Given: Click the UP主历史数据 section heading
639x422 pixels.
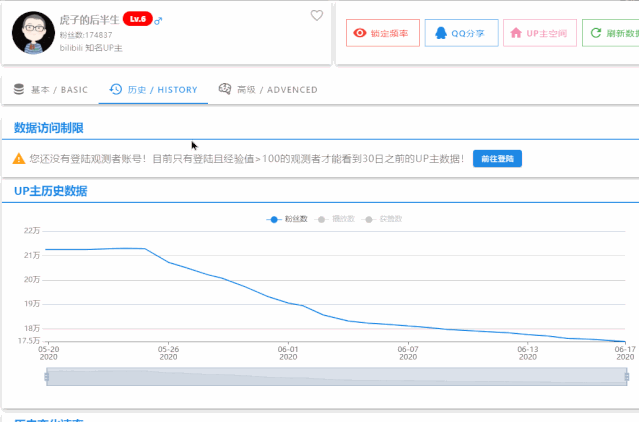Looking at the screenshot, I should (50, 191).
